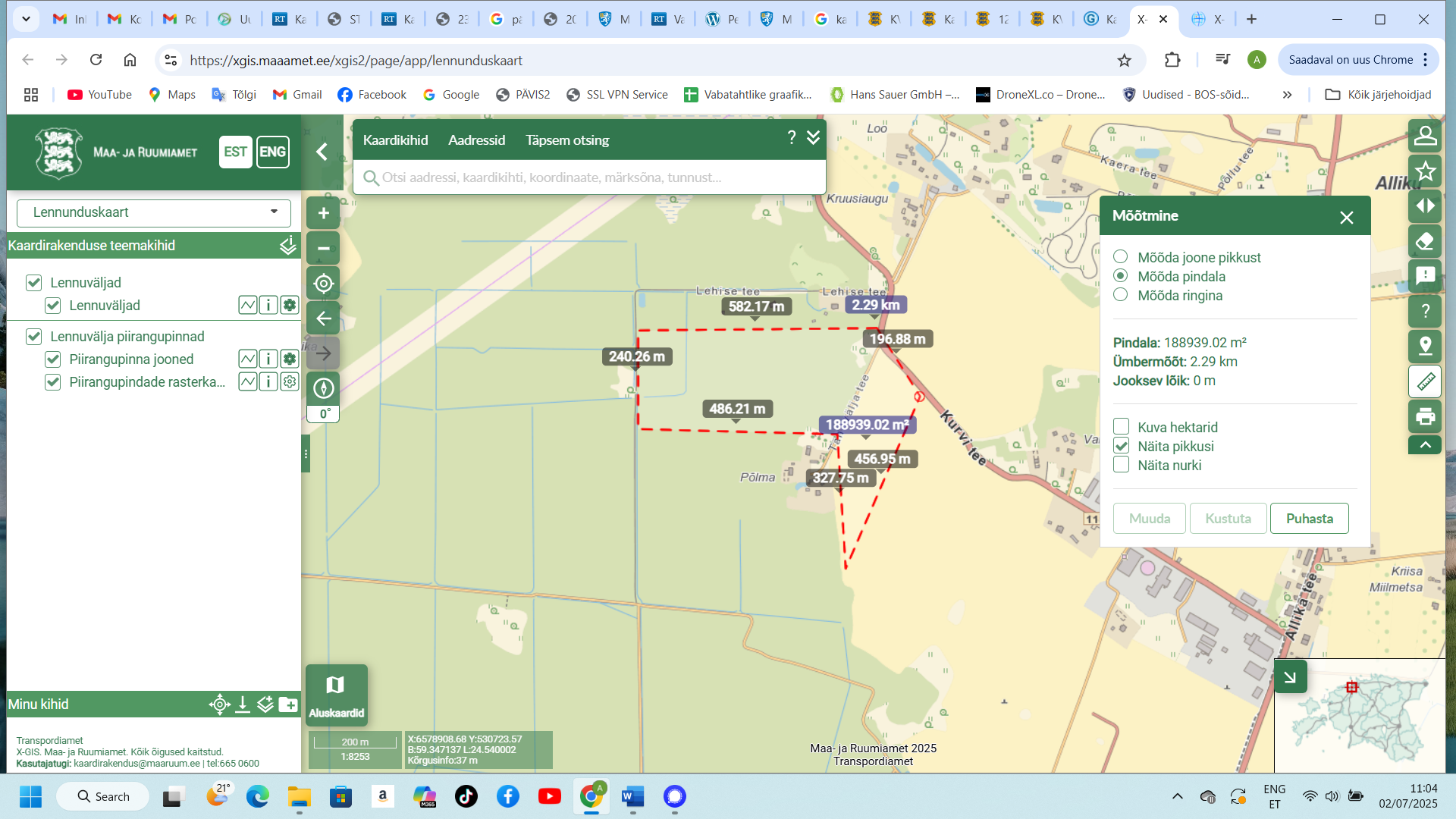Enable the Näita nurki checkbox
This screenshot has height=819, width=1456.
coord(1121,464)
